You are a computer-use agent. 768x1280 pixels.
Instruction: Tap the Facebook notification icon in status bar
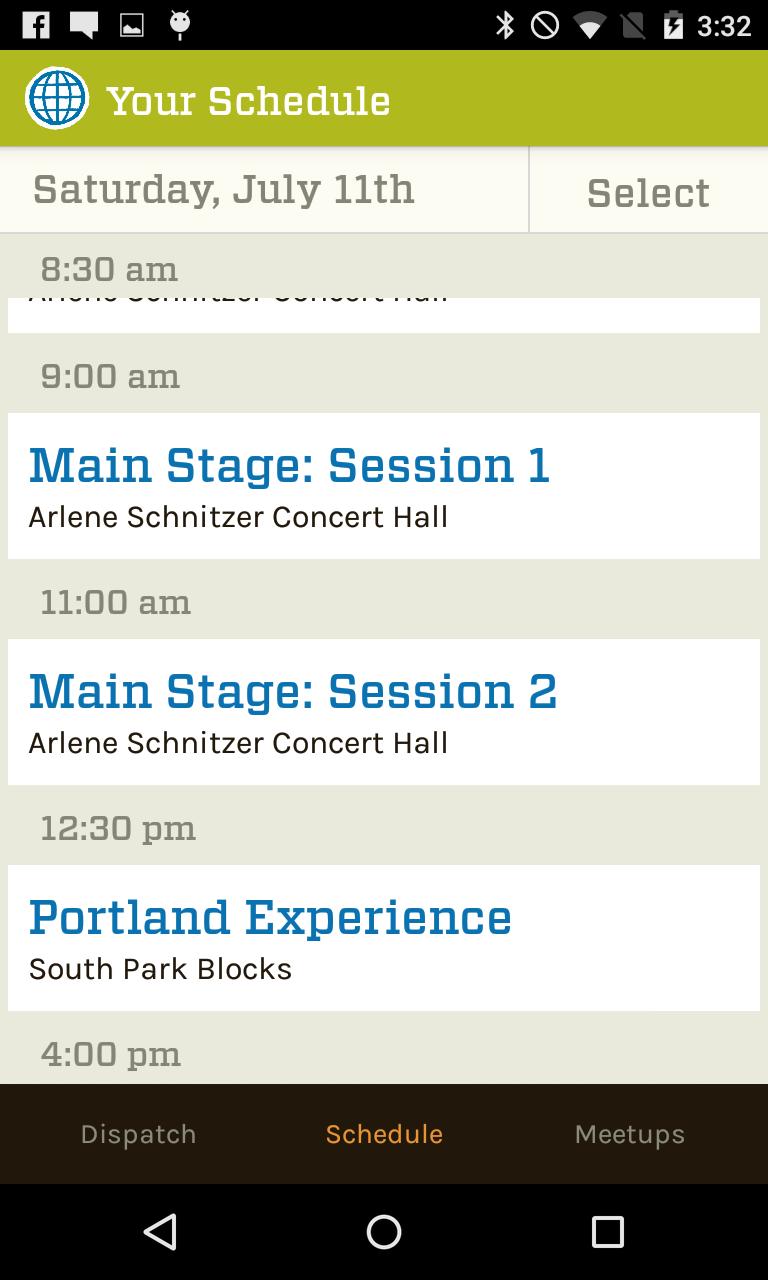pos(35,25)
